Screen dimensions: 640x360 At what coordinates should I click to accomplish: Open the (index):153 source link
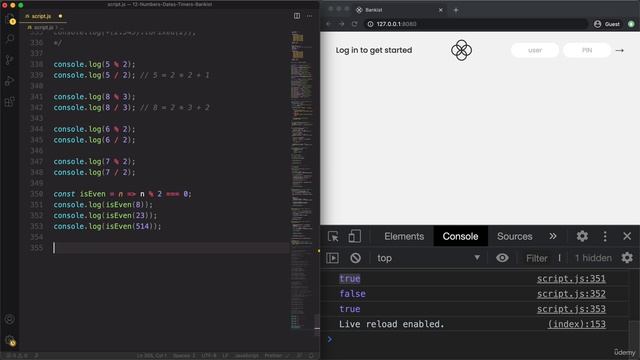tap(576, 324)
